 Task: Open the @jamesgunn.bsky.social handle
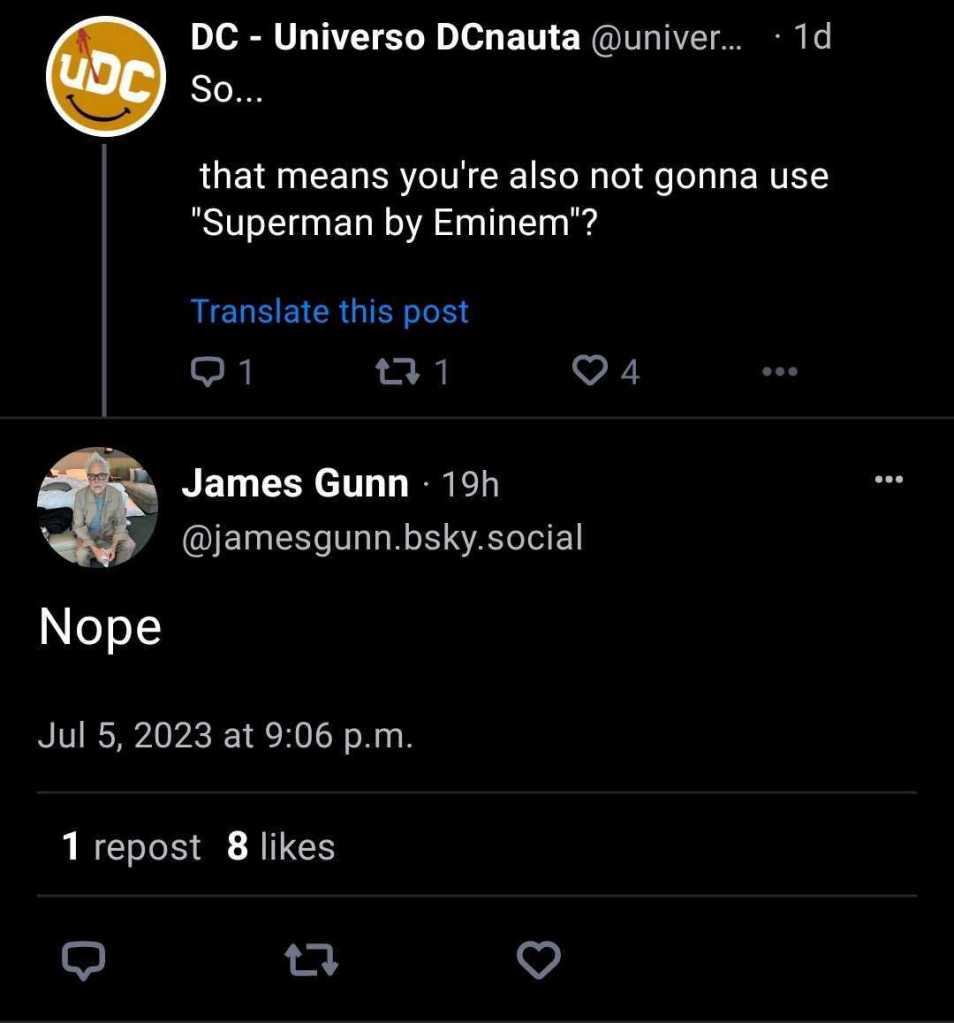(x=381, y=538)
